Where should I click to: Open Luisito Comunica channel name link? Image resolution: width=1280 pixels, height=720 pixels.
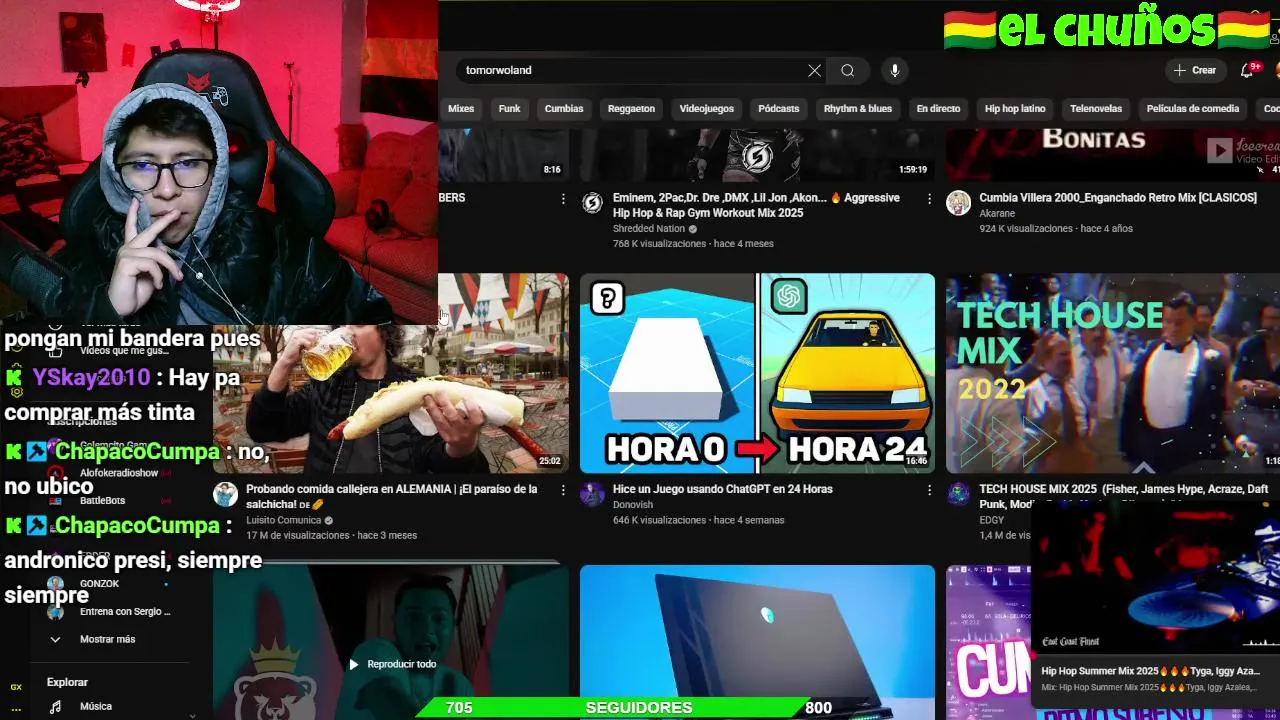(283, 520)
